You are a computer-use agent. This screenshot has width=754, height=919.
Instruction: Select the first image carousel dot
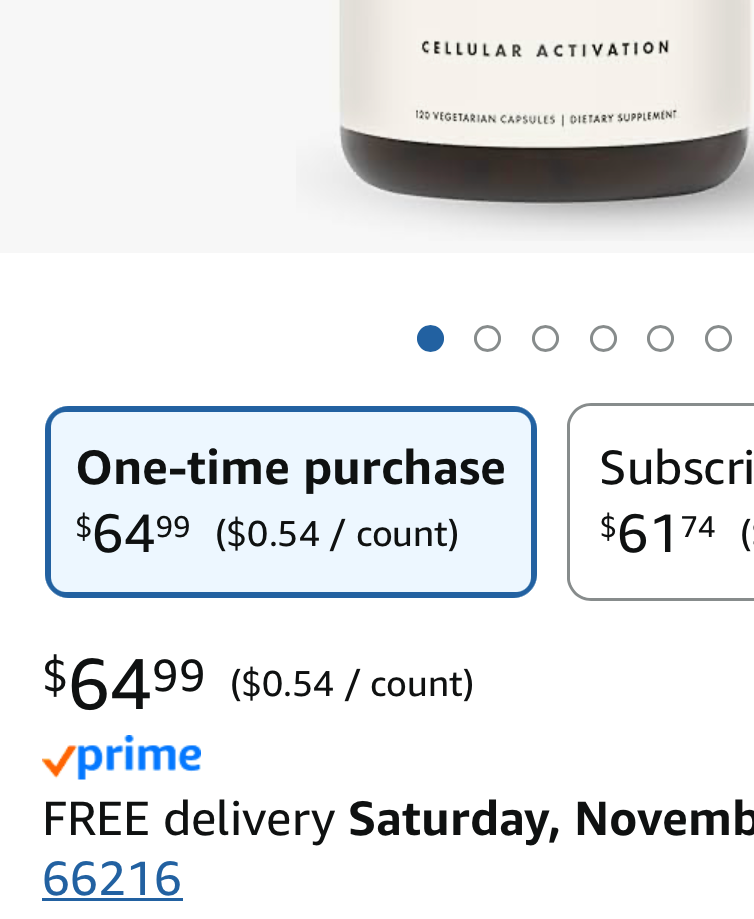(x=430, y=339)
